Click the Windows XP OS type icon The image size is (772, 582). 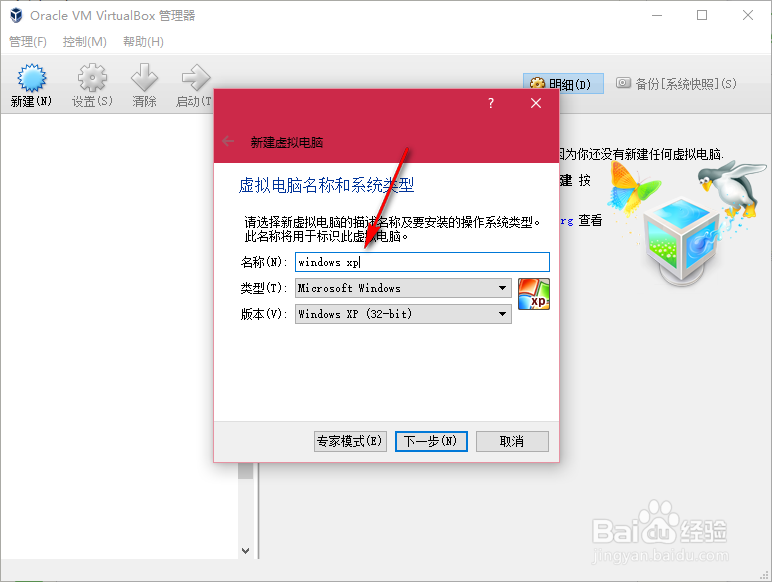[x=534, y=294]
